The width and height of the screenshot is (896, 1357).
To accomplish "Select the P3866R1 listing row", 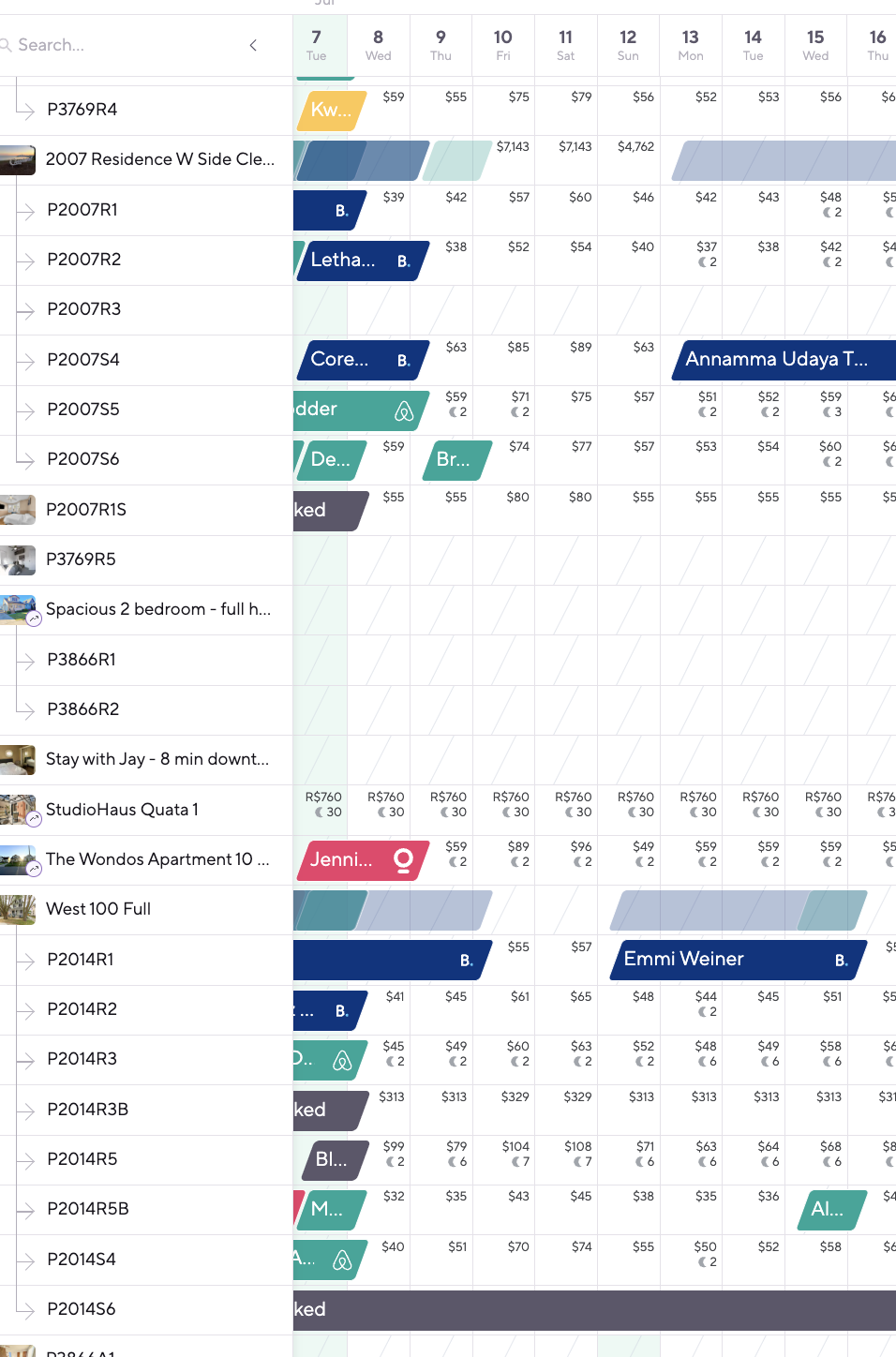I will click(x=146, y=660).
